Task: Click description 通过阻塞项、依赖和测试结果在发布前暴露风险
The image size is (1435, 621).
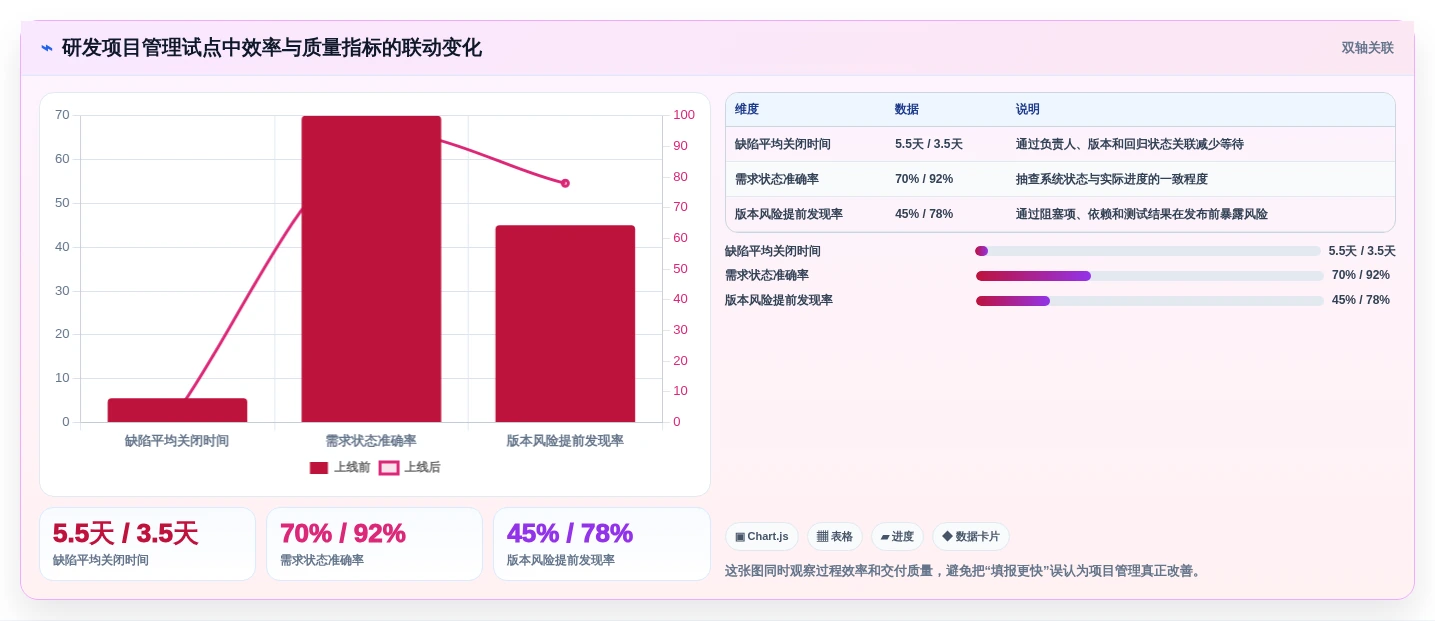Action: pyautogui.click(x=1142, y=214)
